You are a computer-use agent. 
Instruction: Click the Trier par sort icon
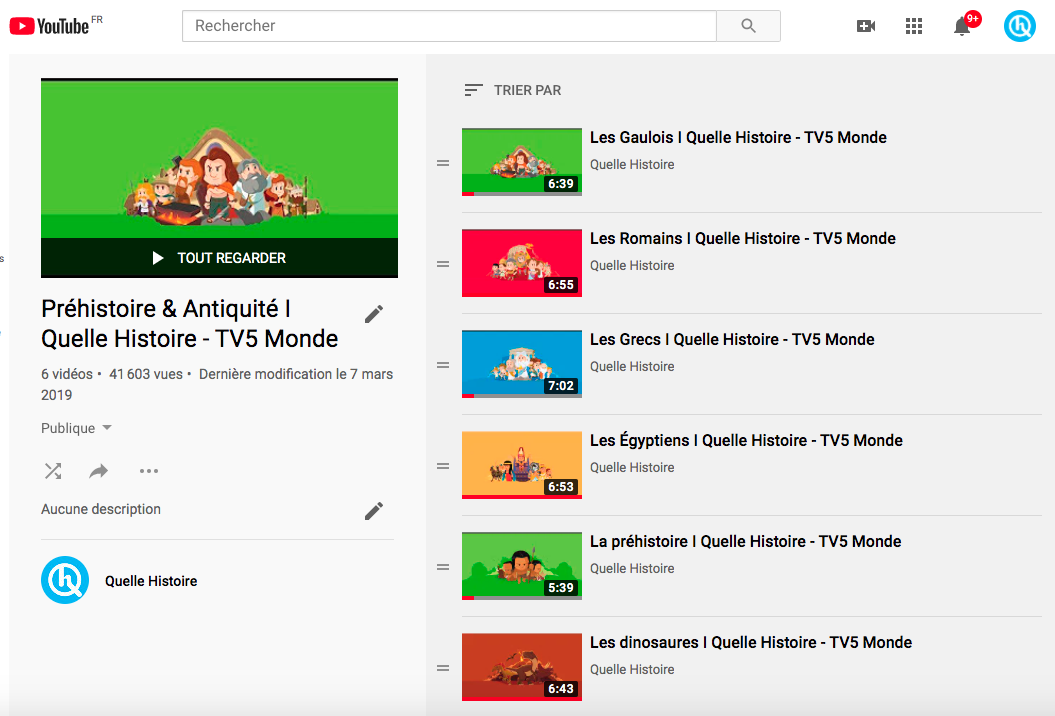(474, 90)
